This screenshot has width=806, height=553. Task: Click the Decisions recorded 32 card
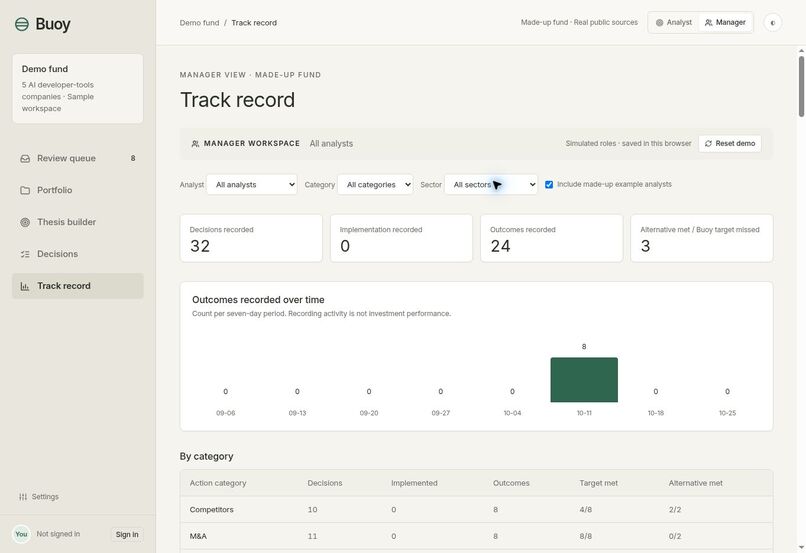pyautogui.click(x=251, y=238)
